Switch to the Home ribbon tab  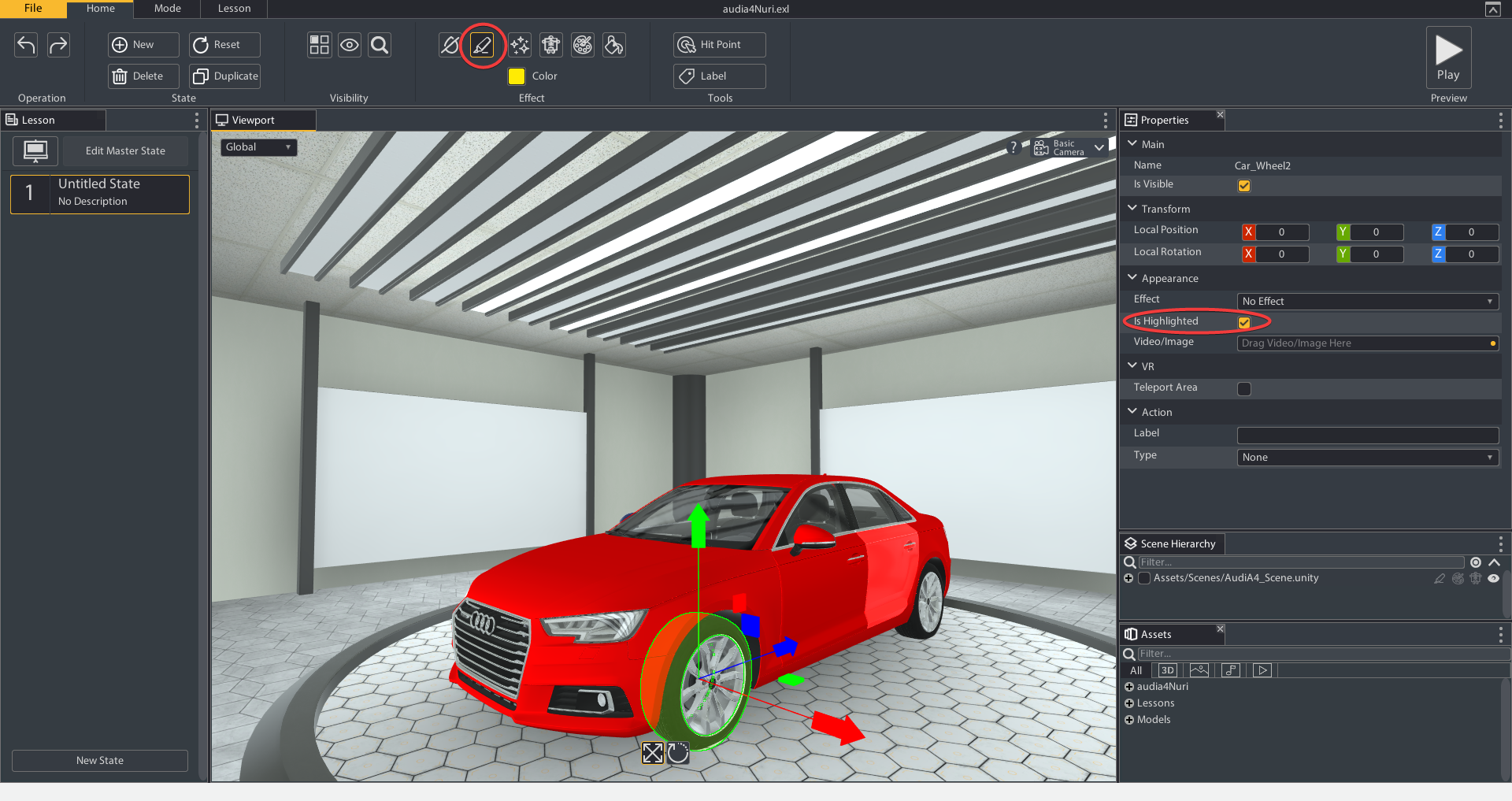[x=101, y=9]
